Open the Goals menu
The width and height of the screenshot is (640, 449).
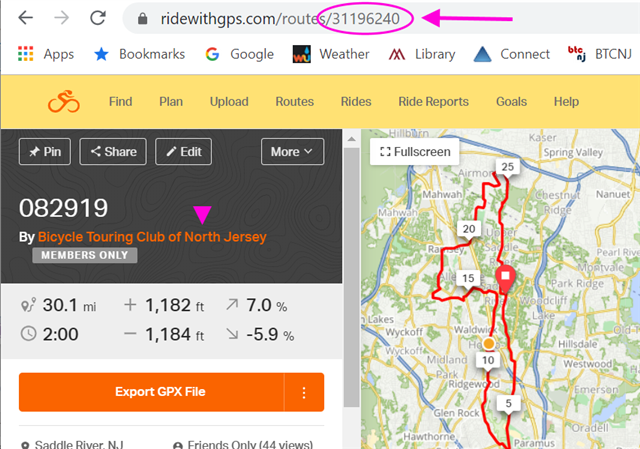[x=511, y=101]
